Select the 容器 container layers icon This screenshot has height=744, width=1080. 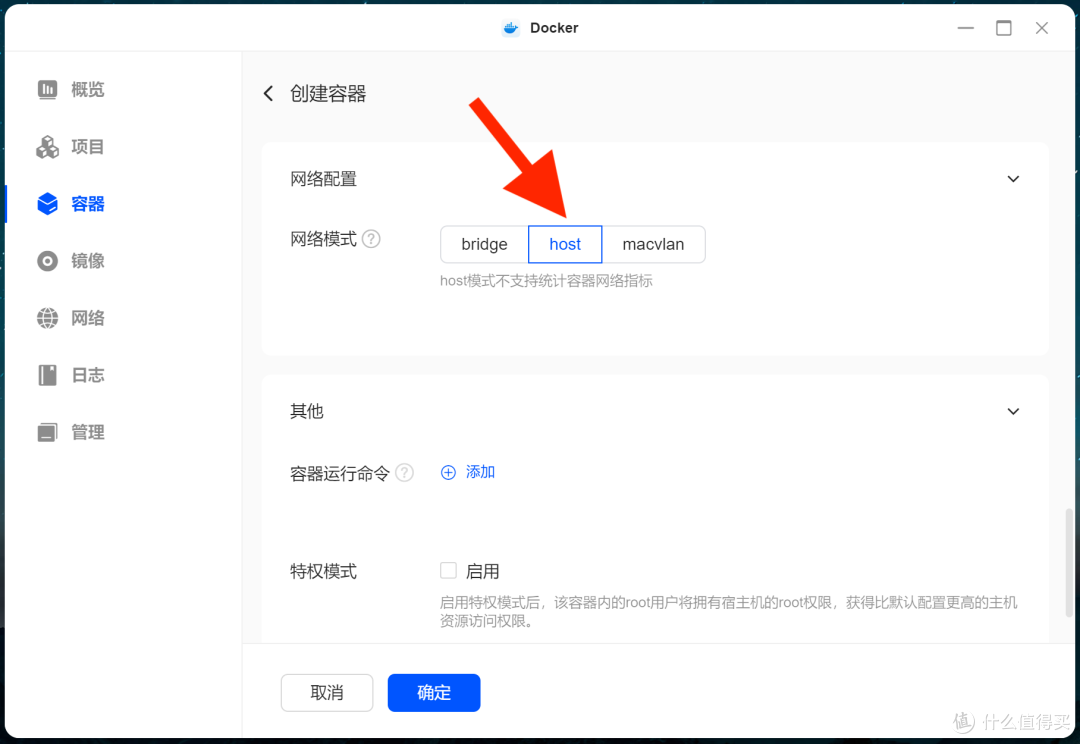tap(48, 204)
